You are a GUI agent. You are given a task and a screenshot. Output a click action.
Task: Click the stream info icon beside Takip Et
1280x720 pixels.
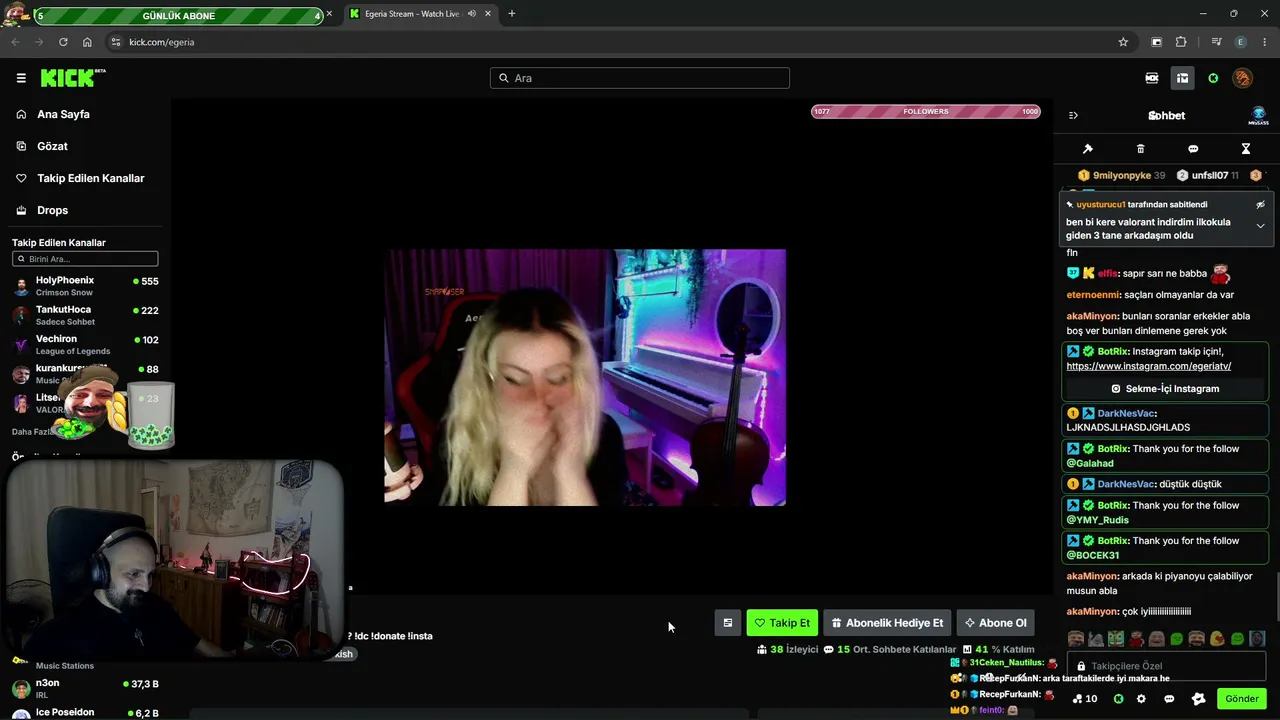click(x=728, y=623)
